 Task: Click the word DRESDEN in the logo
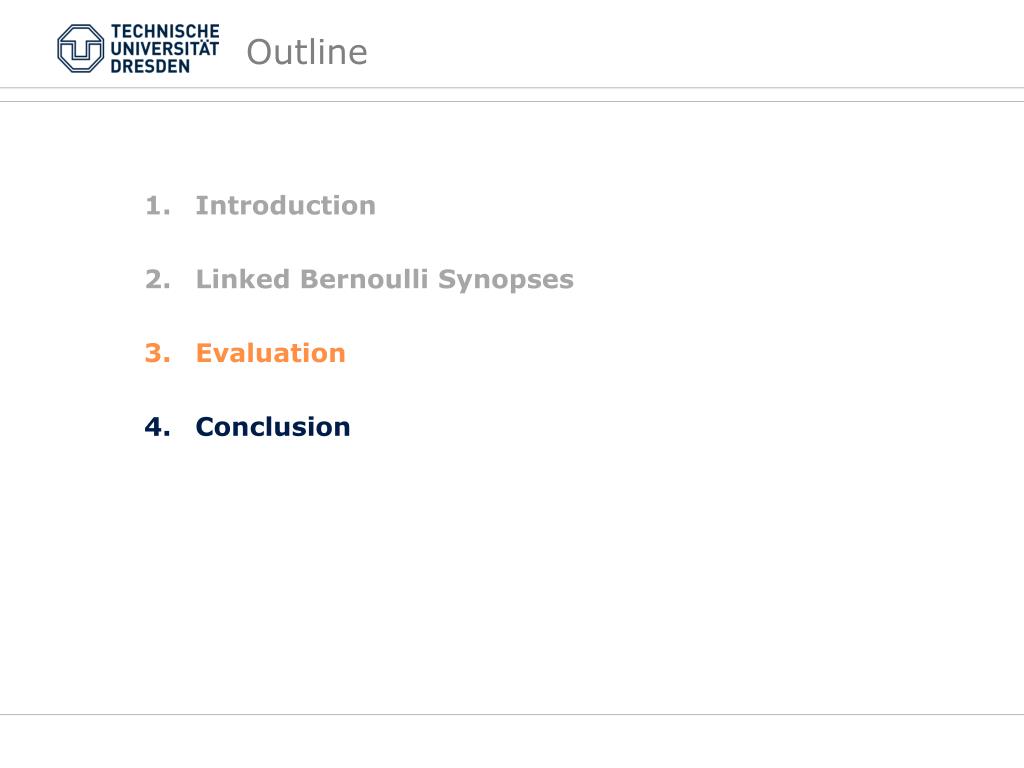pos(150,66)
